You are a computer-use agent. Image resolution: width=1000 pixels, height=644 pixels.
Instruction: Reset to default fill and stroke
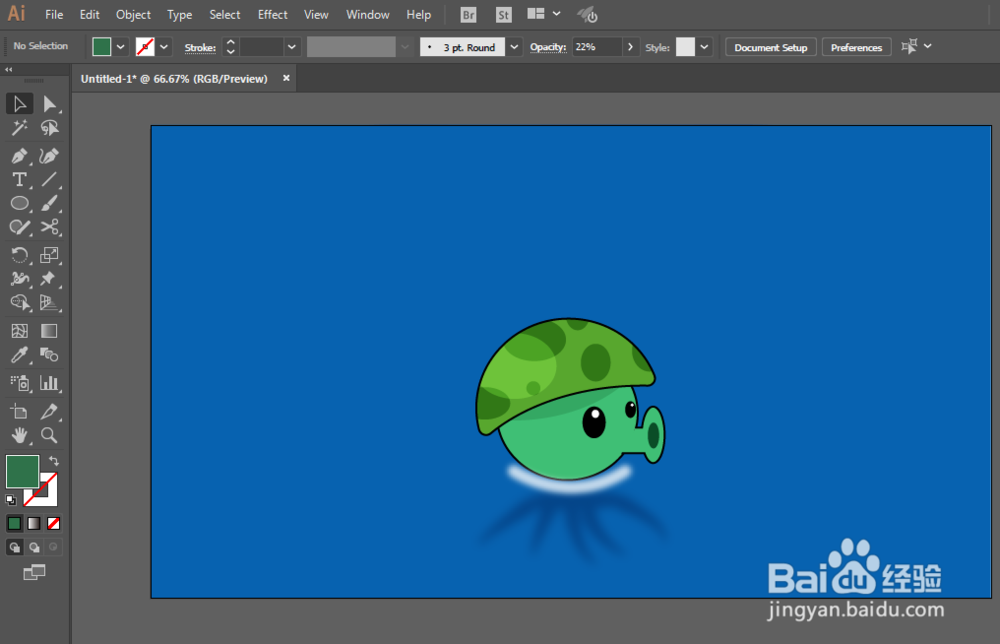click(11, 500)
